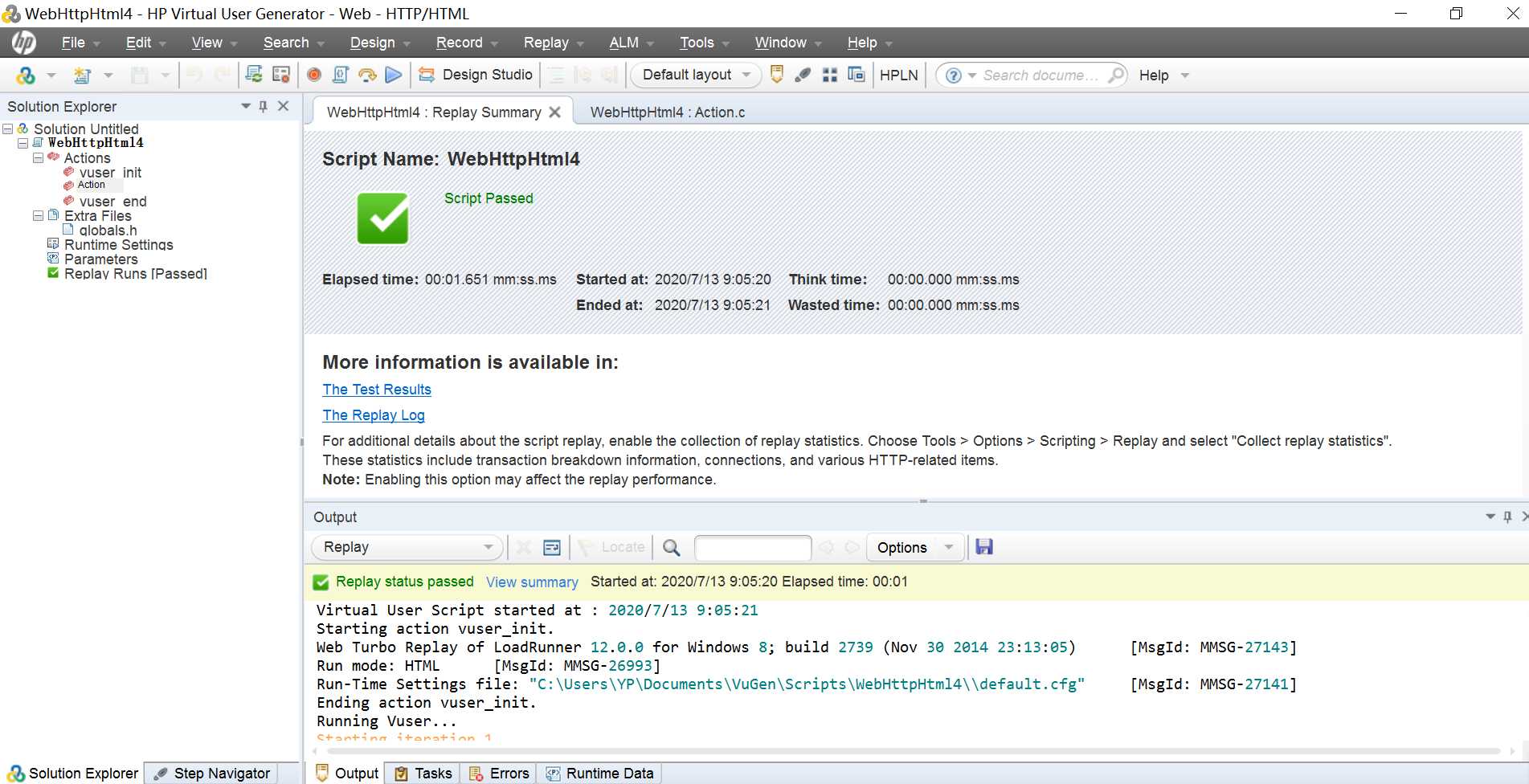Switch to the Errors tab

500,773
